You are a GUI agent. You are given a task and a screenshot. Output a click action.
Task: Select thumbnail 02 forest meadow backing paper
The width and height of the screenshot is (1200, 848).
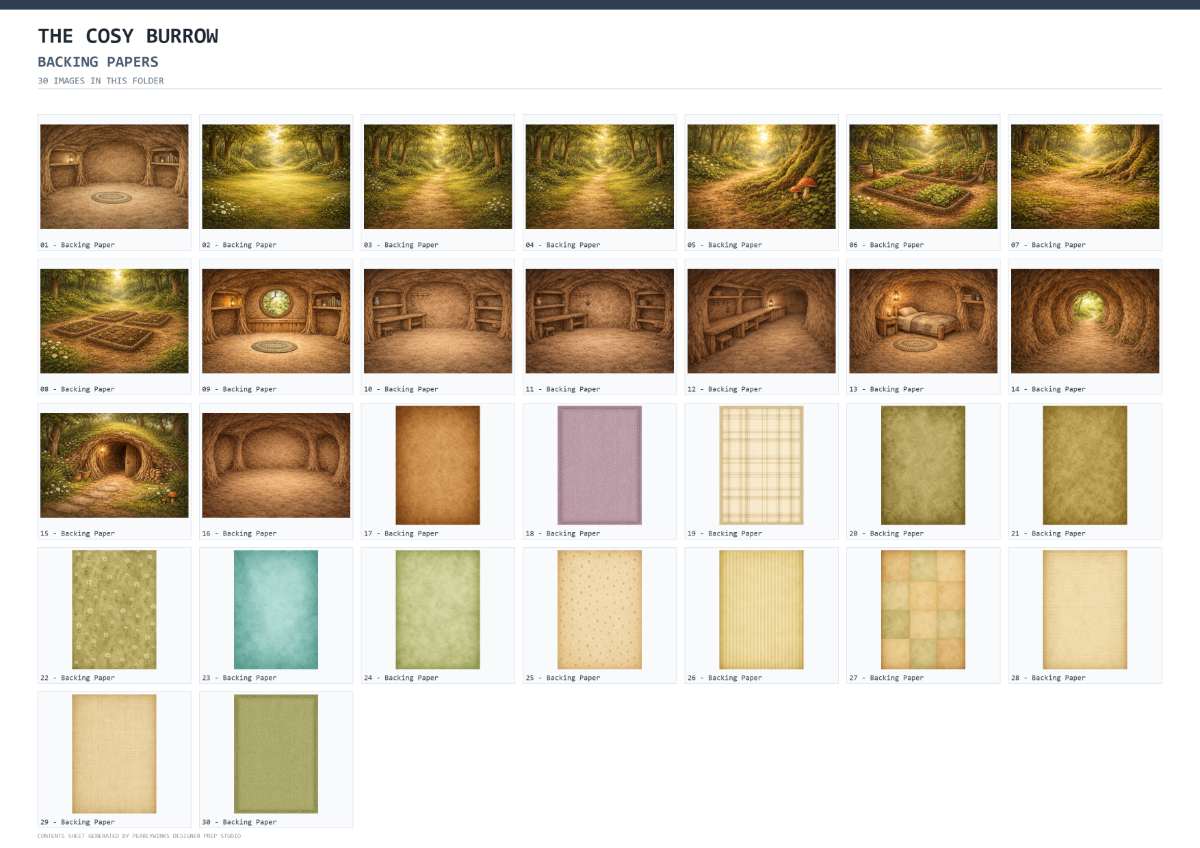[276, 176]
